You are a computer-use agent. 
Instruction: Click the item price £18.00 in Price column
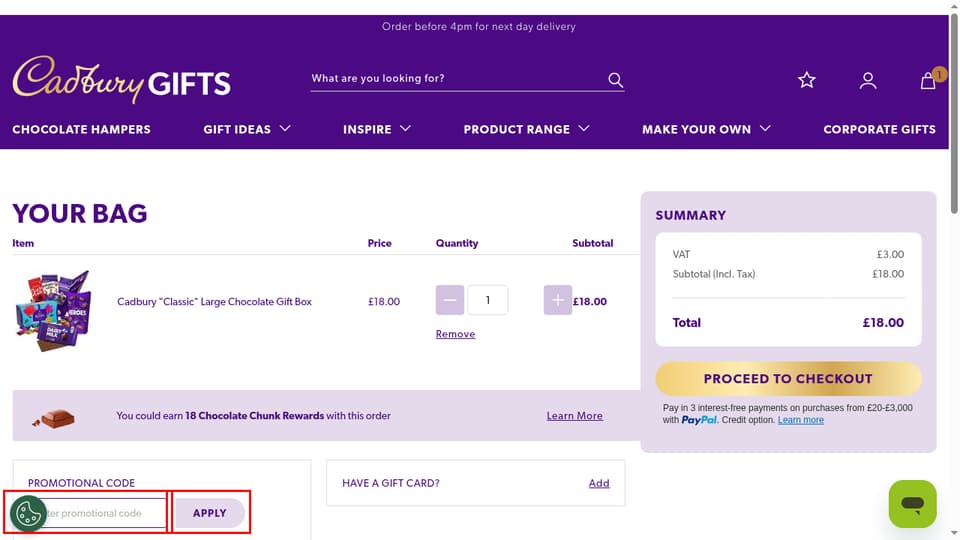[x=384, y=301]
